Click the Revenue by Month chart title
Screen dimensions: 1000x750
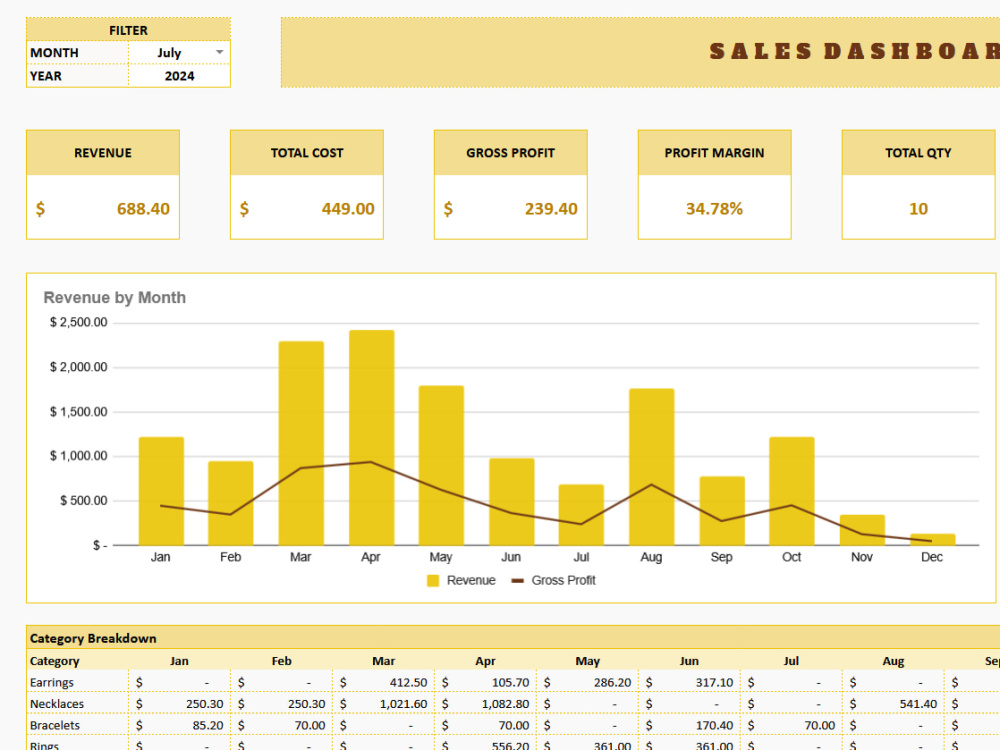(x=115, y=298)
